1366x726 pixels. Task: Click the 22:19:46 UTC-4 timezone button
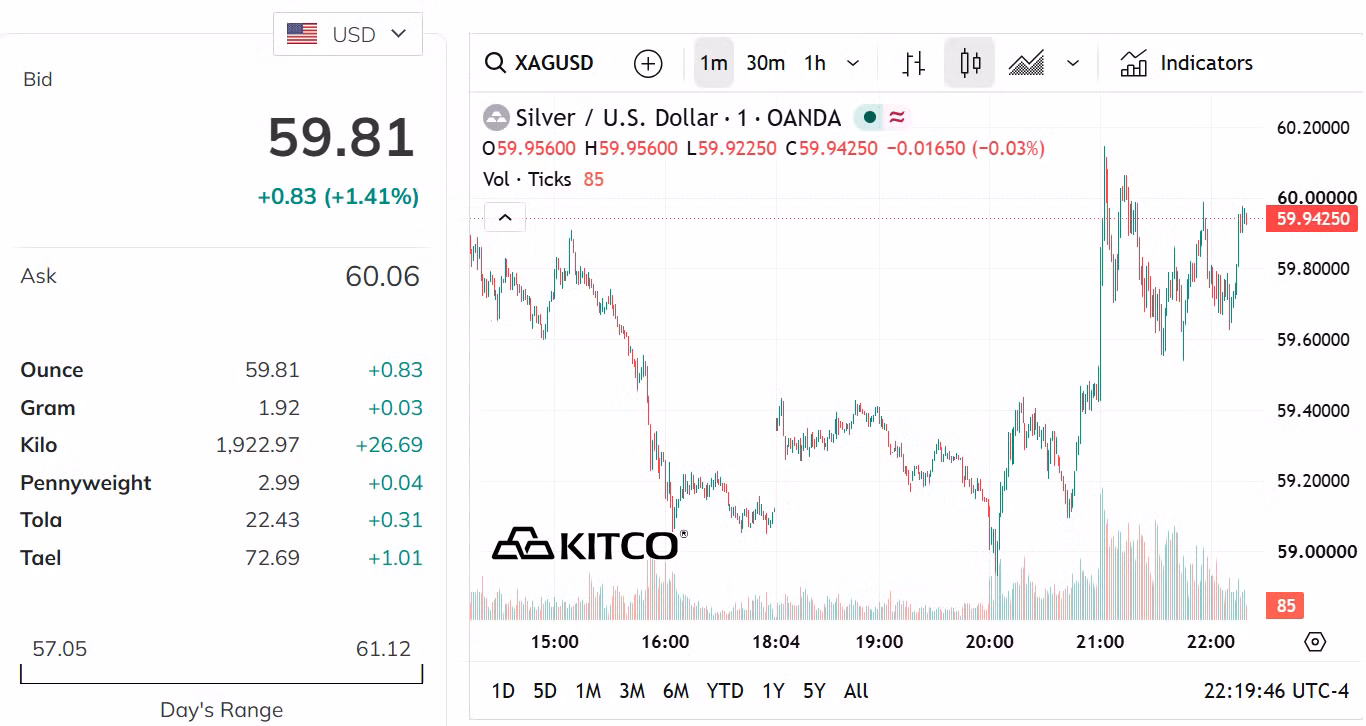pyautogui.click(x=1277, y=691)
